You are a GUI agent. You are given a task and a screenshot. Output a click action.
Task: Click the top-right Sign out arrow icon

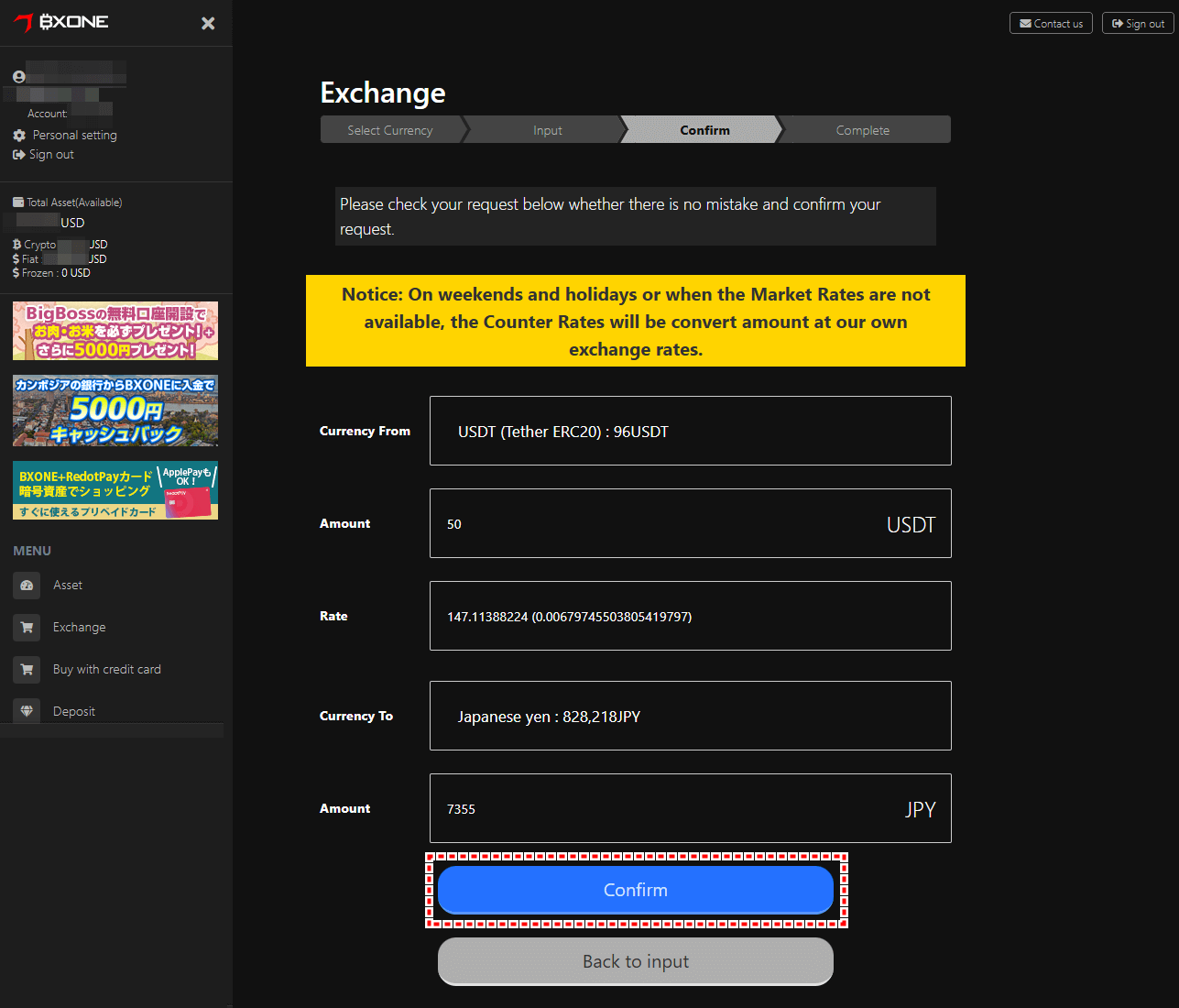(x=1118, y=24)
